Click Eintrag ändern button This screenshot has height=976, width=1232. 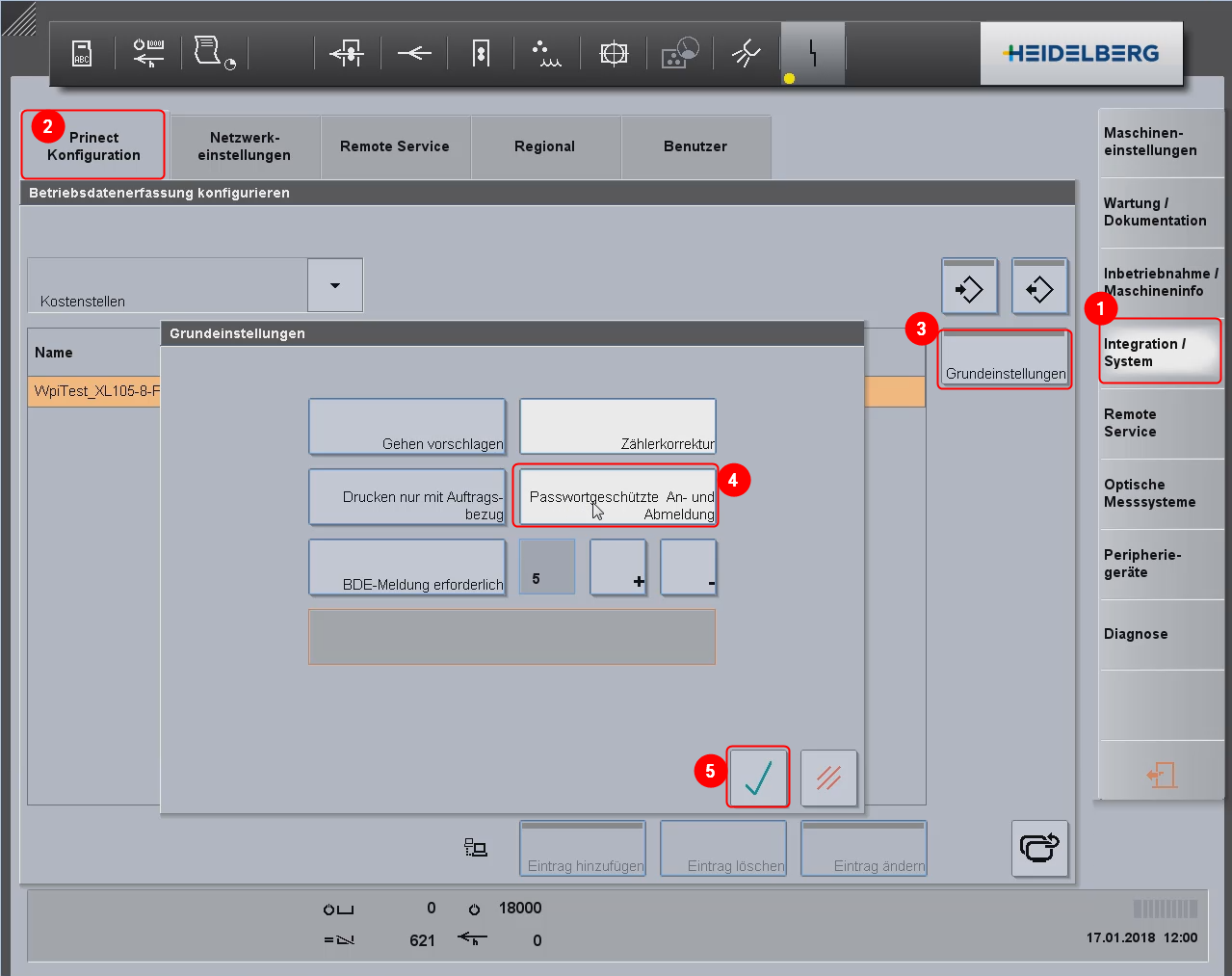[864, 848]
